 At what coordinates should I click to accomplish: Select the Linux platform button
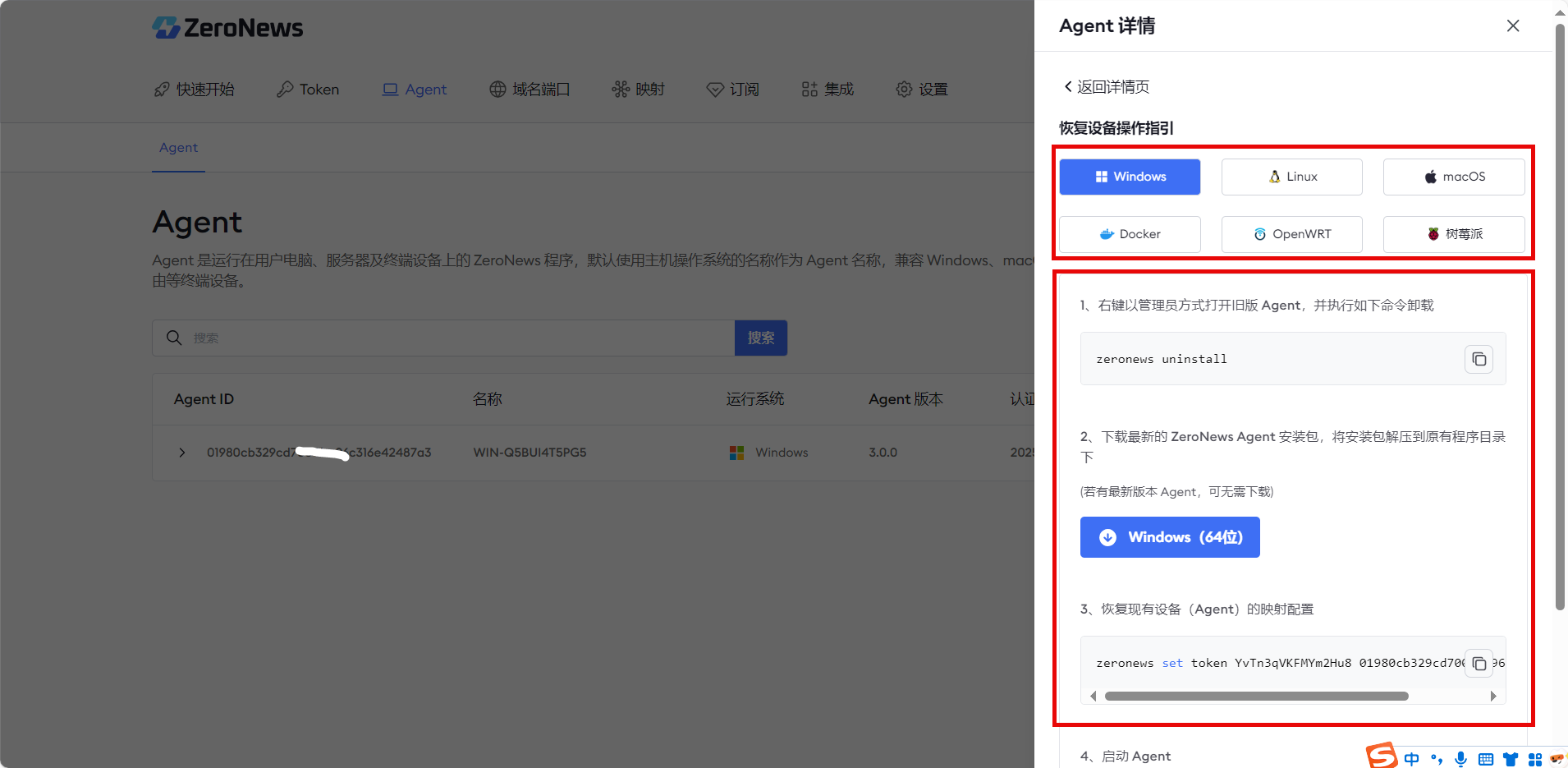coord(1292,177)
